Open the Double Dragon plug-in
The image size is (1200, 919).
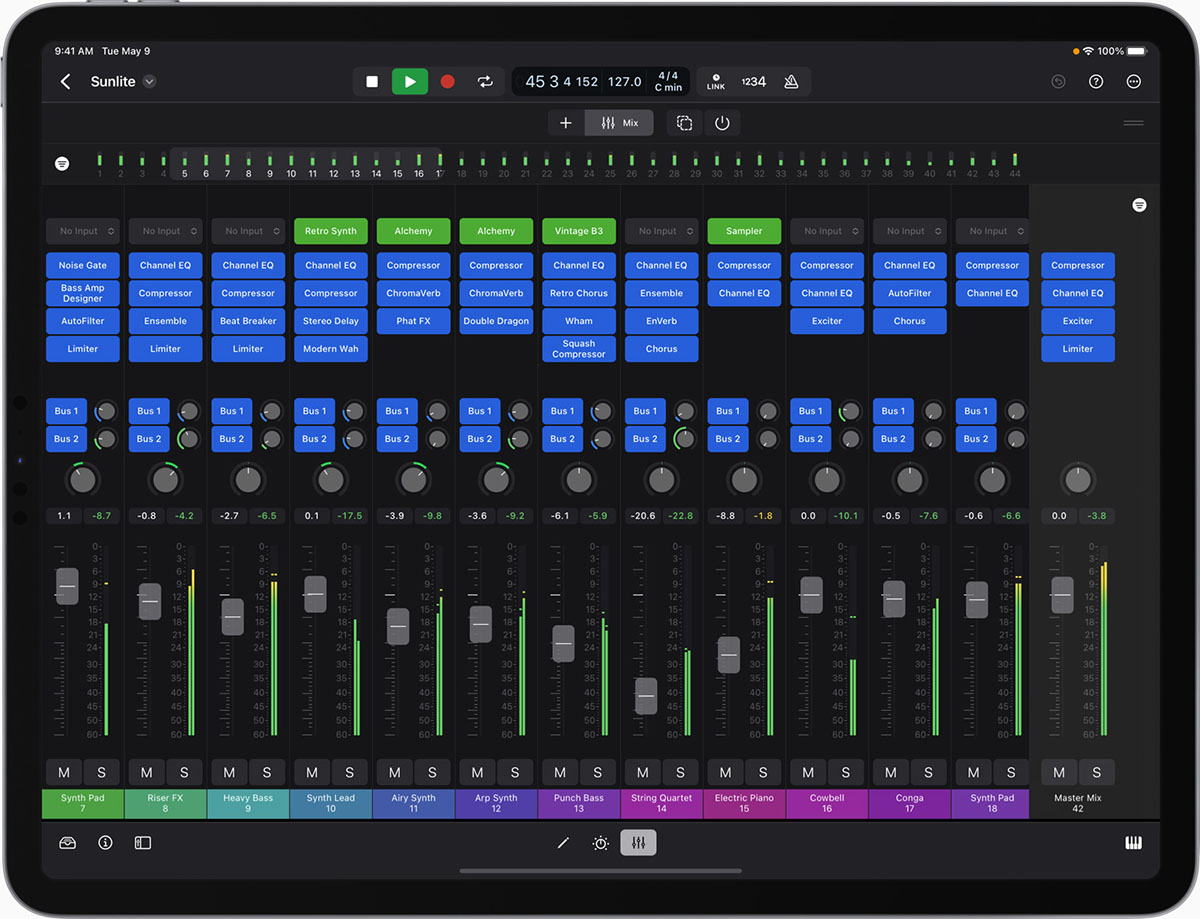496,321
